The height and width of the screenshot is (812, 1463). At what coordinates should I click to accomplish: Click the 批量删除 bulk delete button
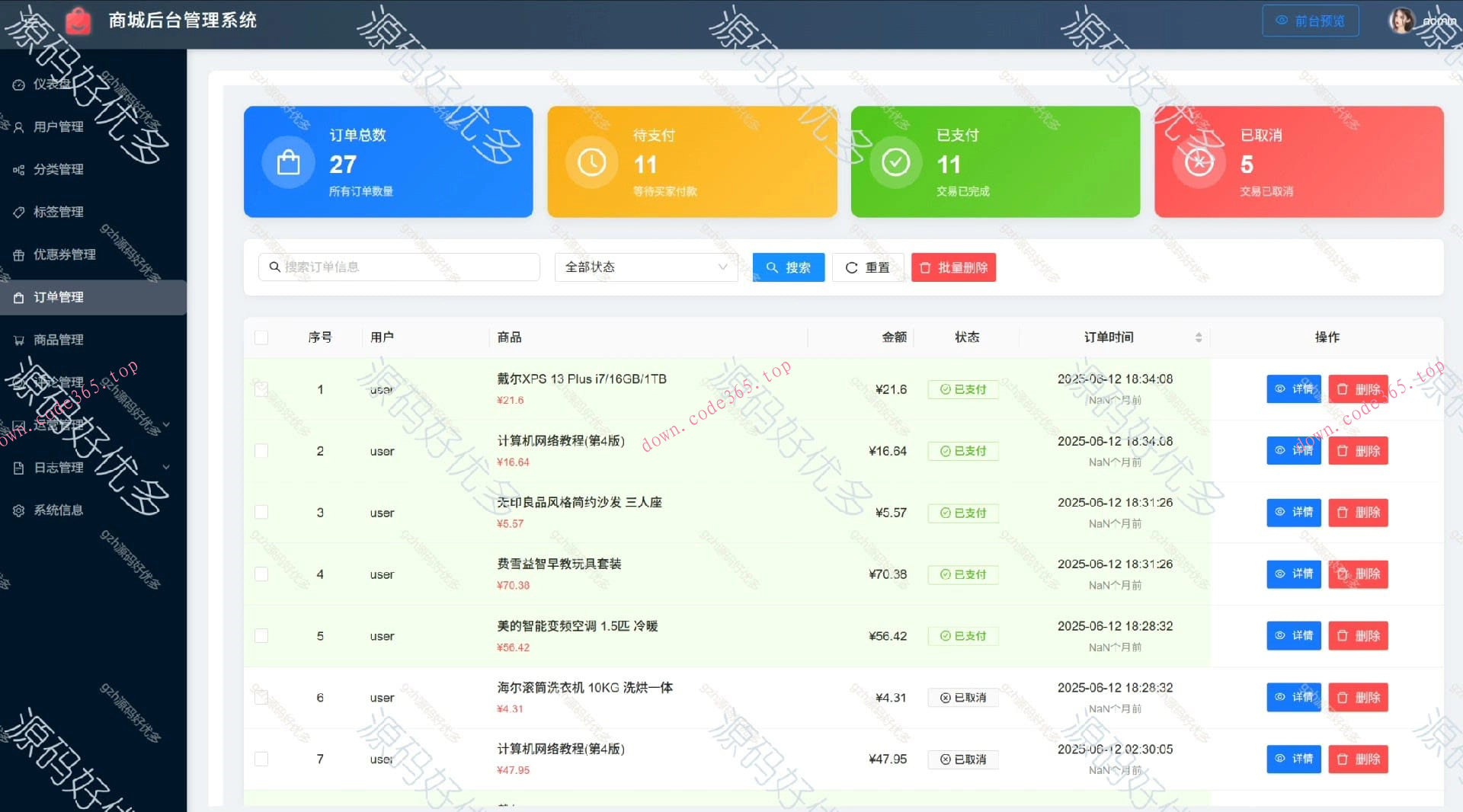point(953,267)
